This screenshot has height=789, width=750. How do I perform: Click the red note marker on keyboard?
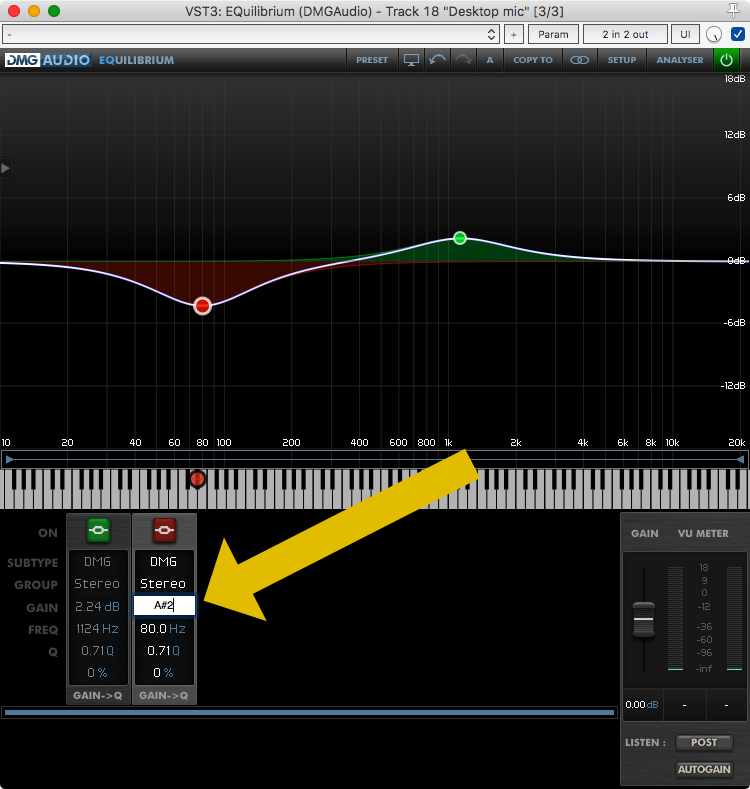click(198, 480)
